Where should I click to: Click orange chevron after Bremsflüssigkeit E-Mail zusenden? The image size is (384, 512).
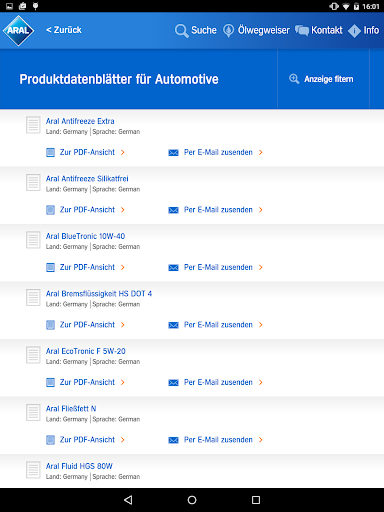point(261,325)
